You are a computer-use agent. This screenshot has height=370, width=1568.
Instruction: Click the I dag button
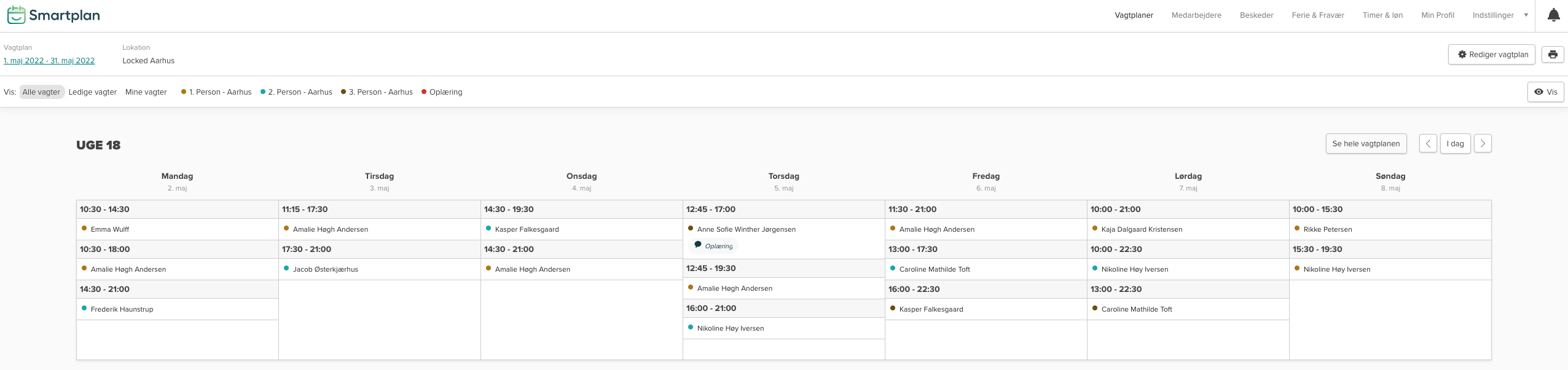pos(1455,143)
